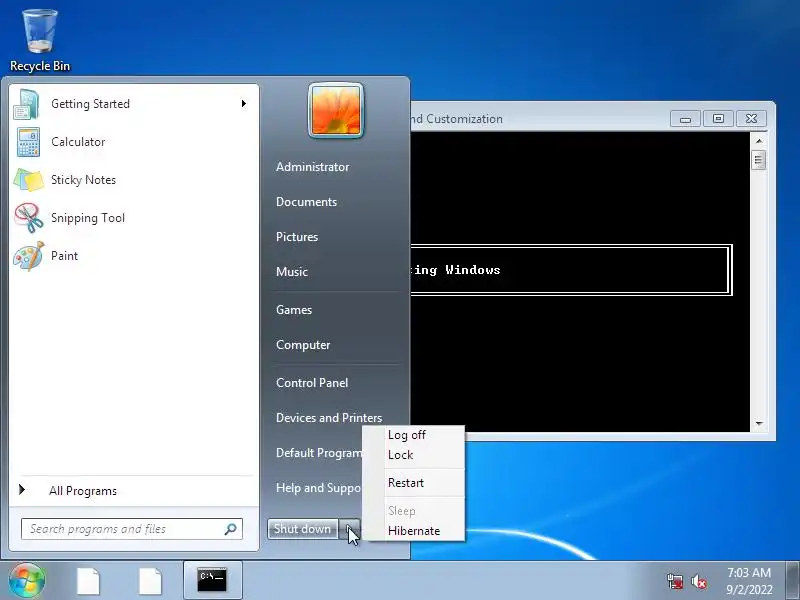Click the muted volume tray icon
800x600 pixels.
coord(698,581)
